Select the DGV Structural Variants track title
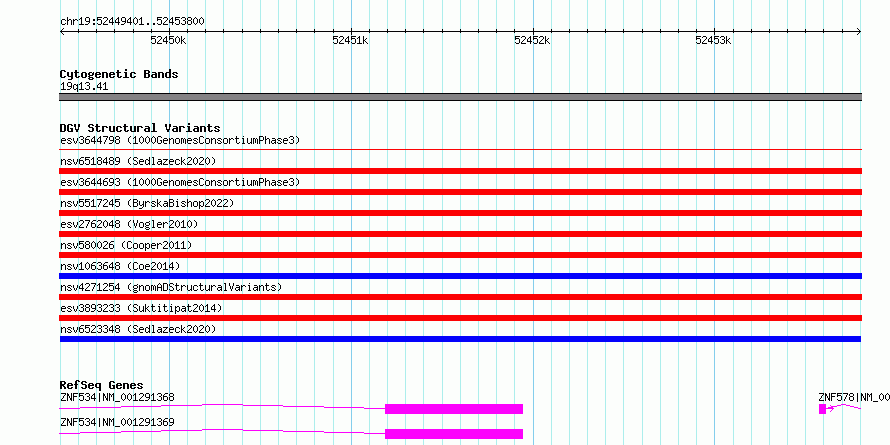890x445 pixels. [x=140, y=128]
